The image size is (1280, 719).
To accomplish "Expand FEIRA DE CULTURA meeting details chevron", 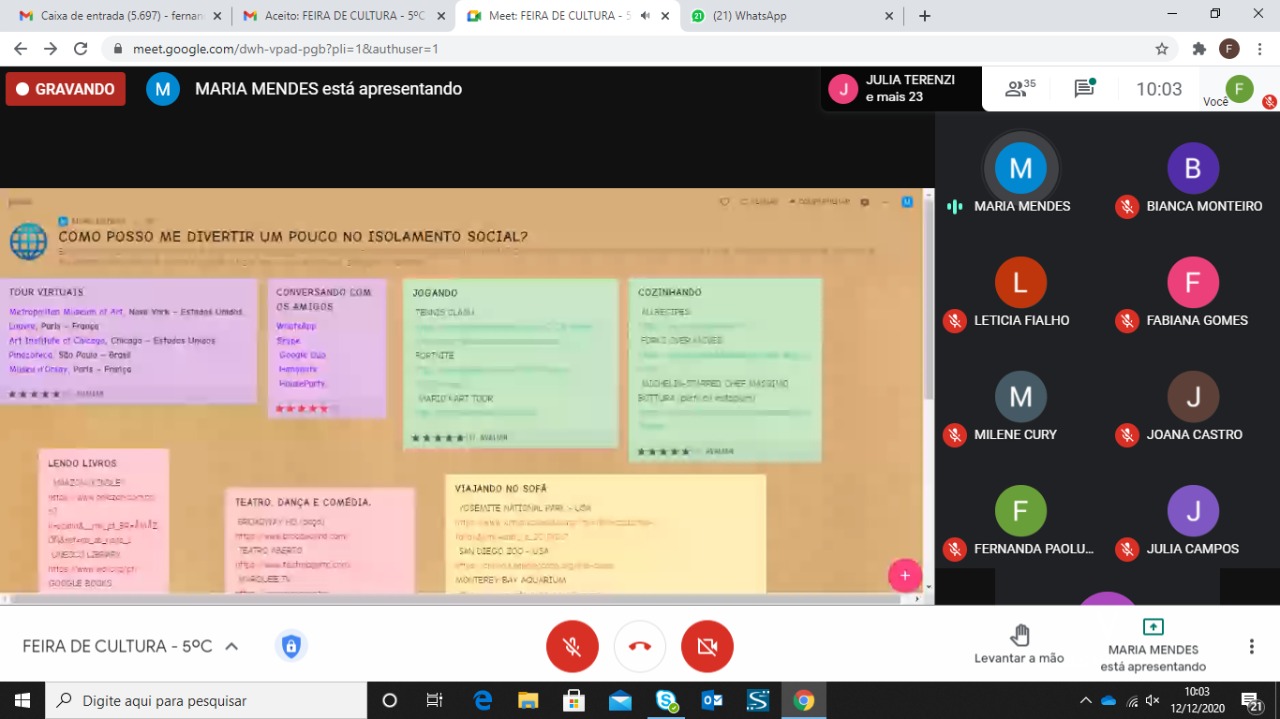I will point(232,646).
